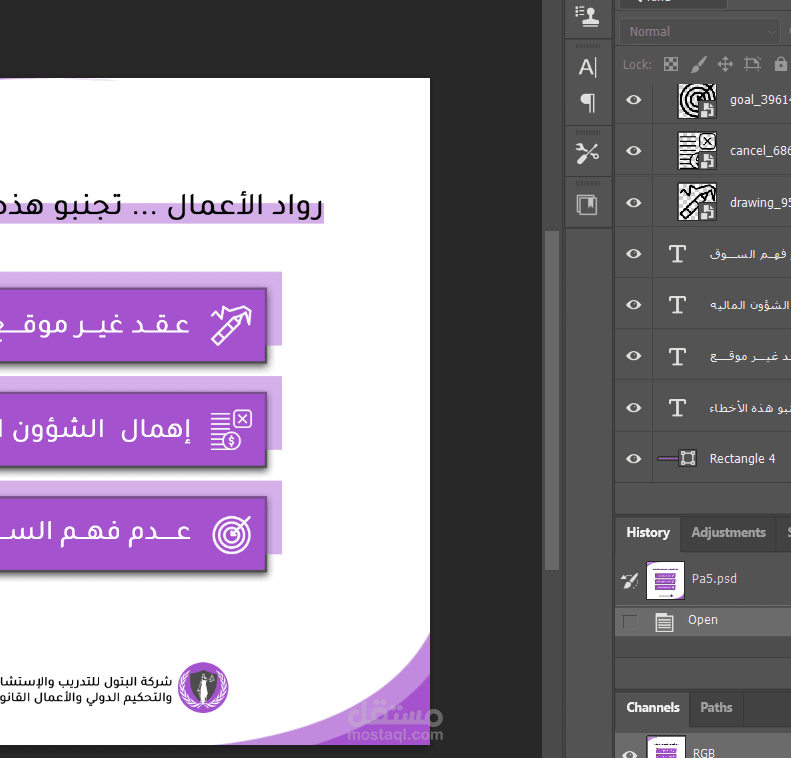Open the Normal blend mode dropdown
791x758 pixels.
point(699,32)
